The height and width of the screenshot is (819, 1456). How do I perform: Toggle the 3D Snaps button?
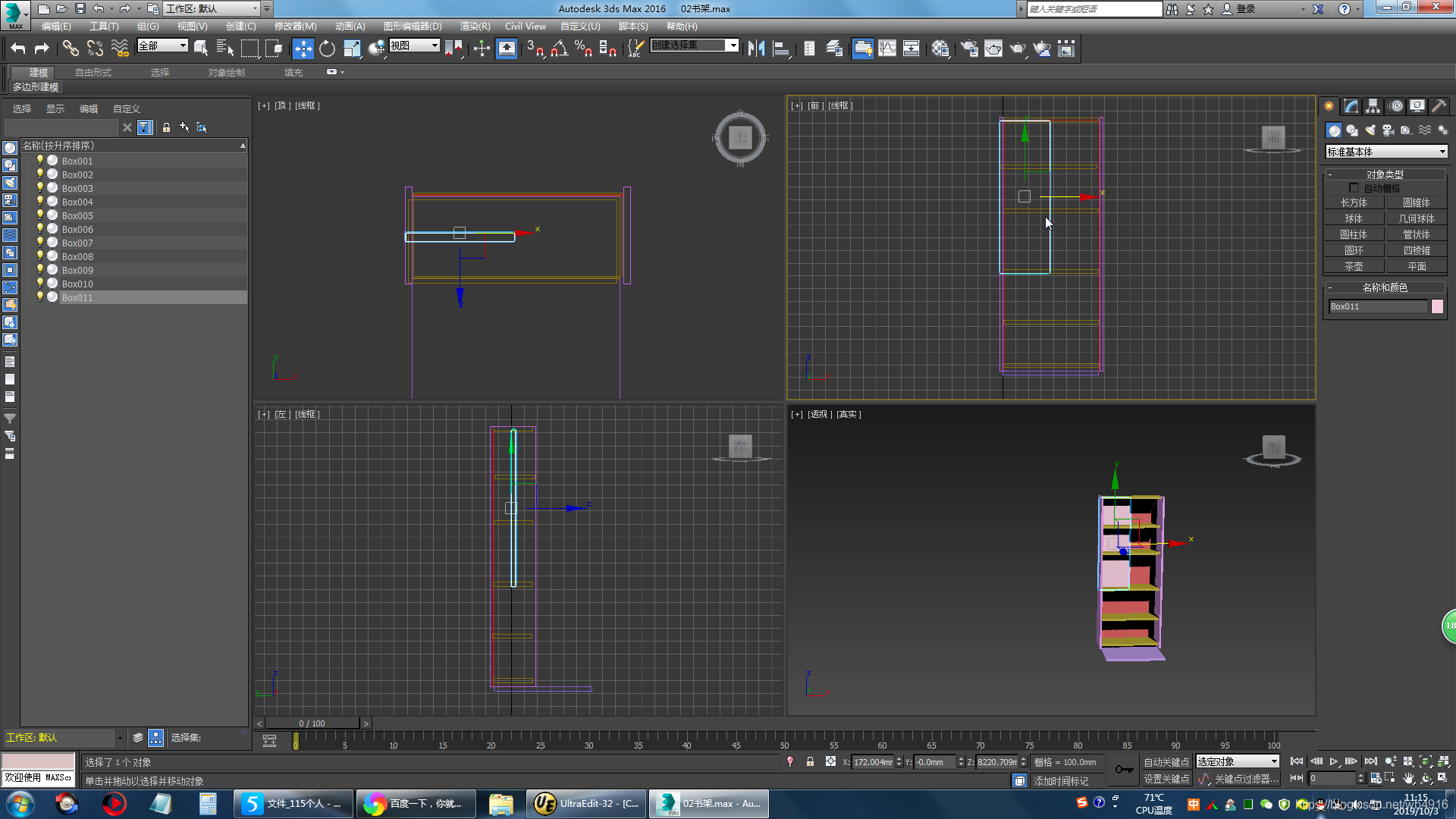click(535, 49)
